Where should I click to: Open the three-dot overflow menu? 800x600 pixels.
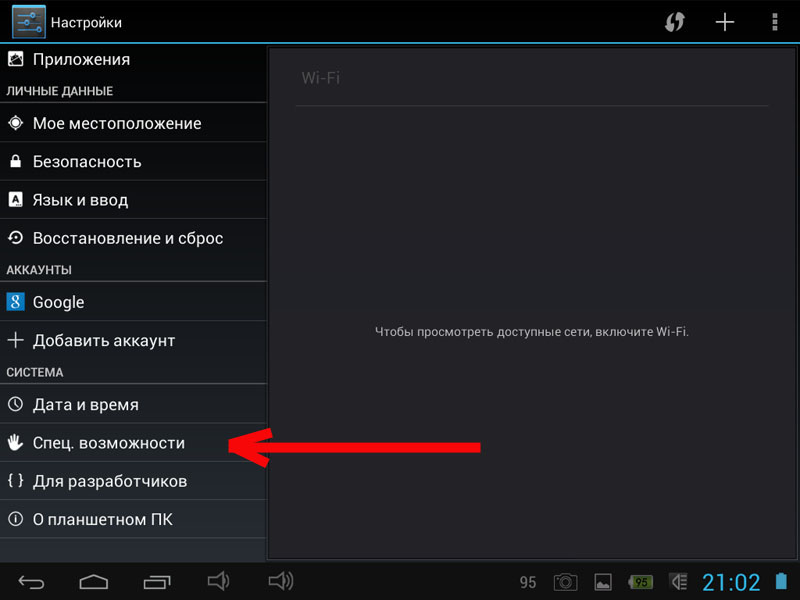coord(774,22)
